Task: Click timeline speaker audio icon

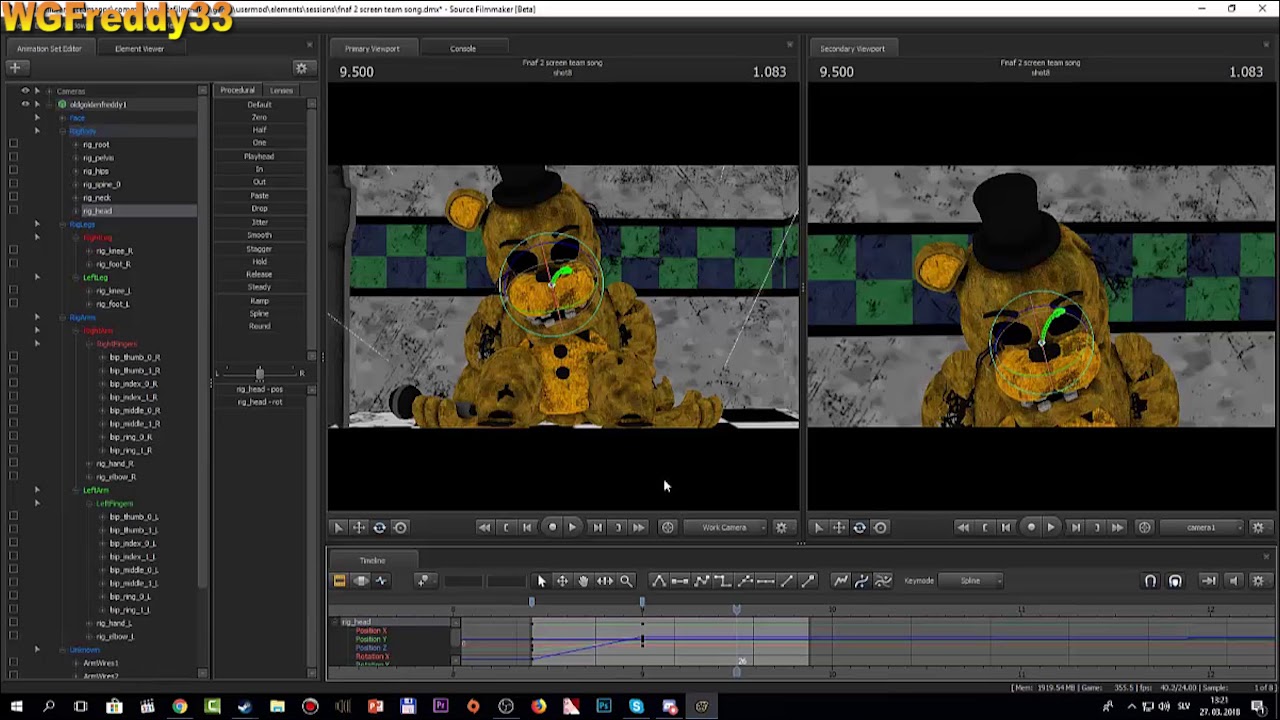Action: tap(1233, 580)
